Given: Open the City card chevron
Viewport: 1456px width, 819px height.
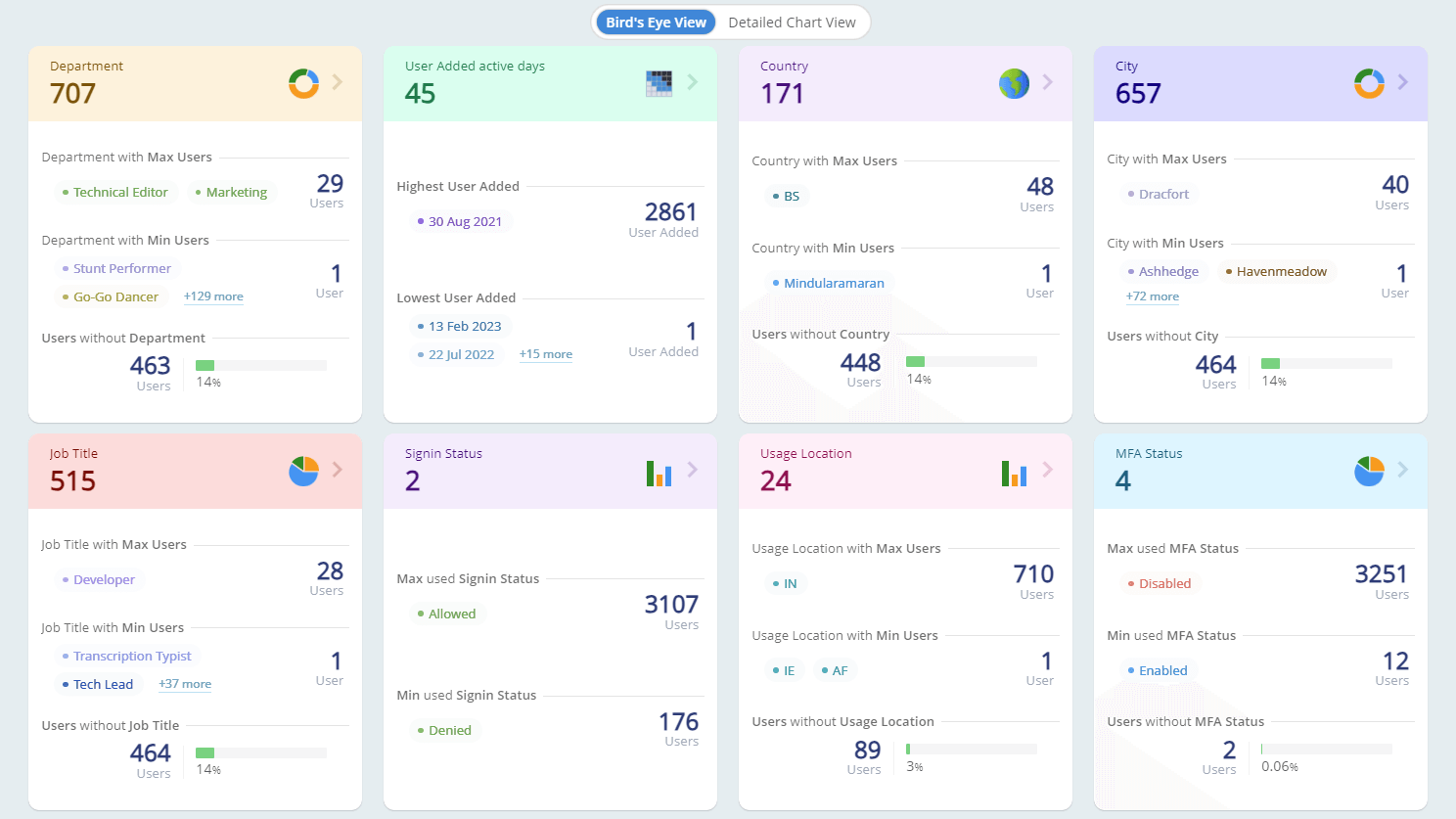Looking at the screenshot, I should [1402, 83].
